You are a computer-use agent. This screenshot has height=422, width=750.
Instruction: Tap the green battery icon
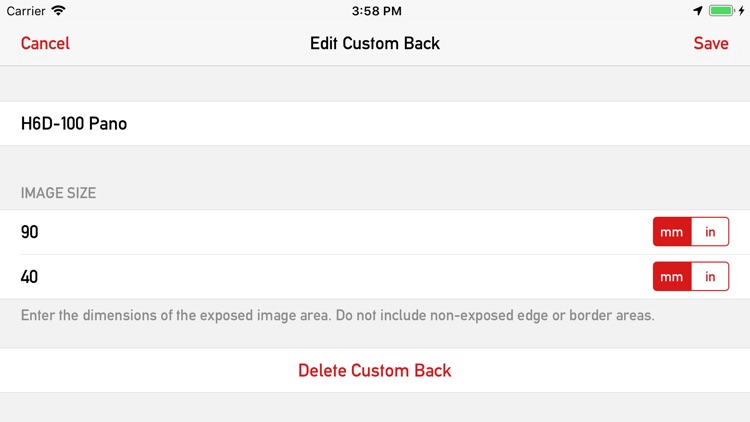coord(721,11)
